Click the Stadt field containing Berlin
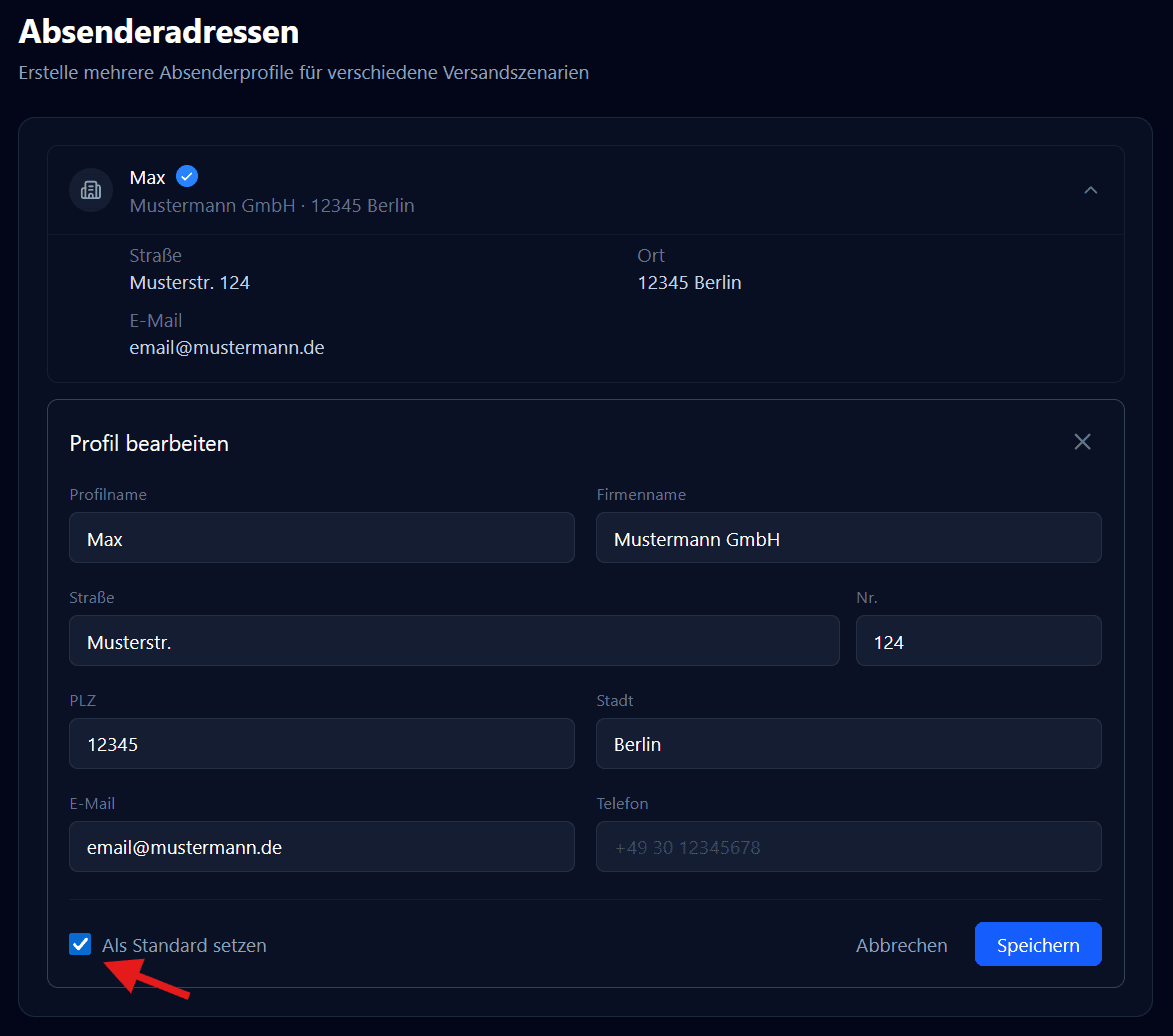Viewport: 1173px width, 1036px height. pos(848,743)
